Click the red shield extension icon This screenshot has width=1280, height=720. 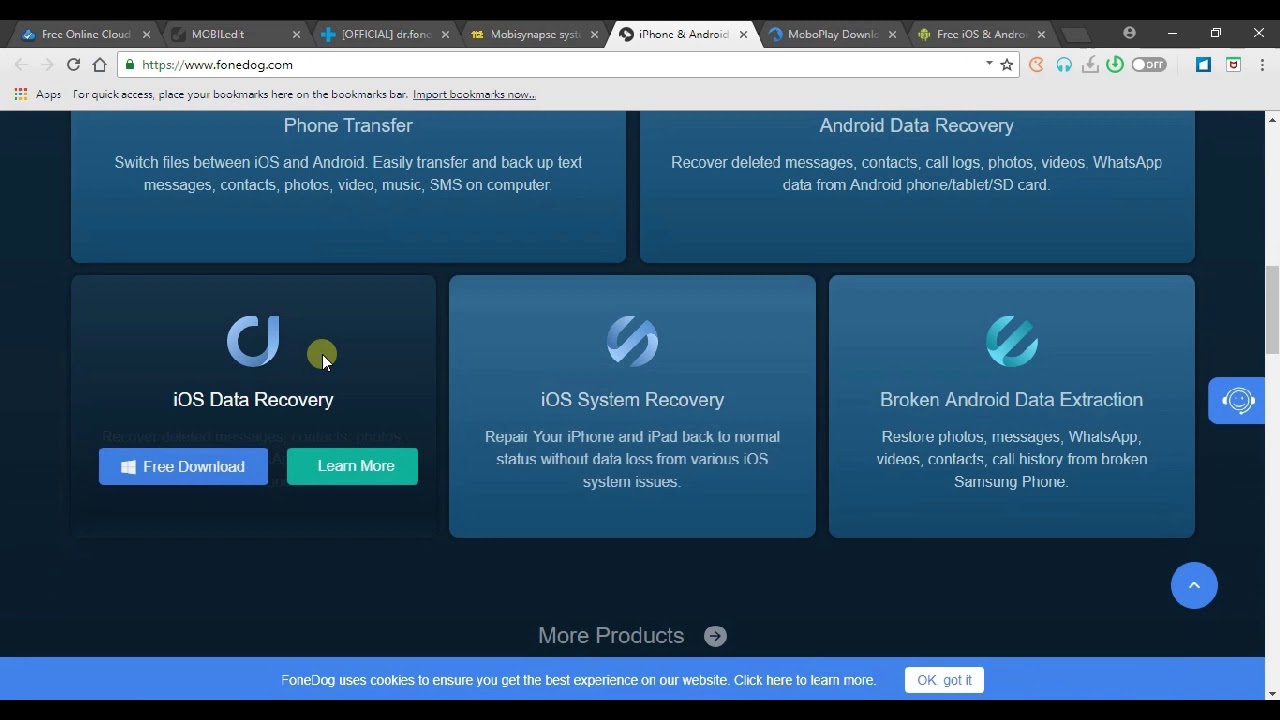[x=1233, y=65]
